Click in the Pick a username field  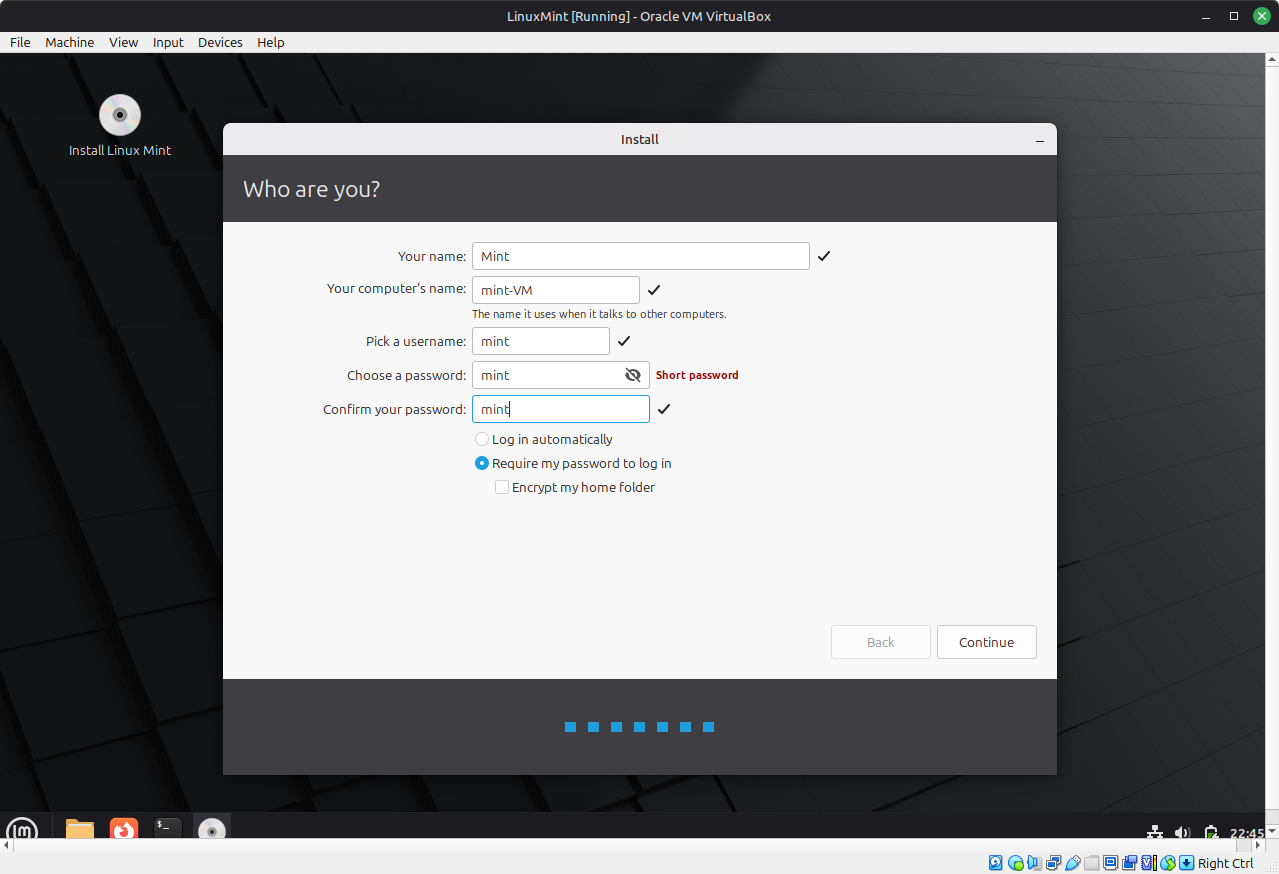click(x=541, y=341)
